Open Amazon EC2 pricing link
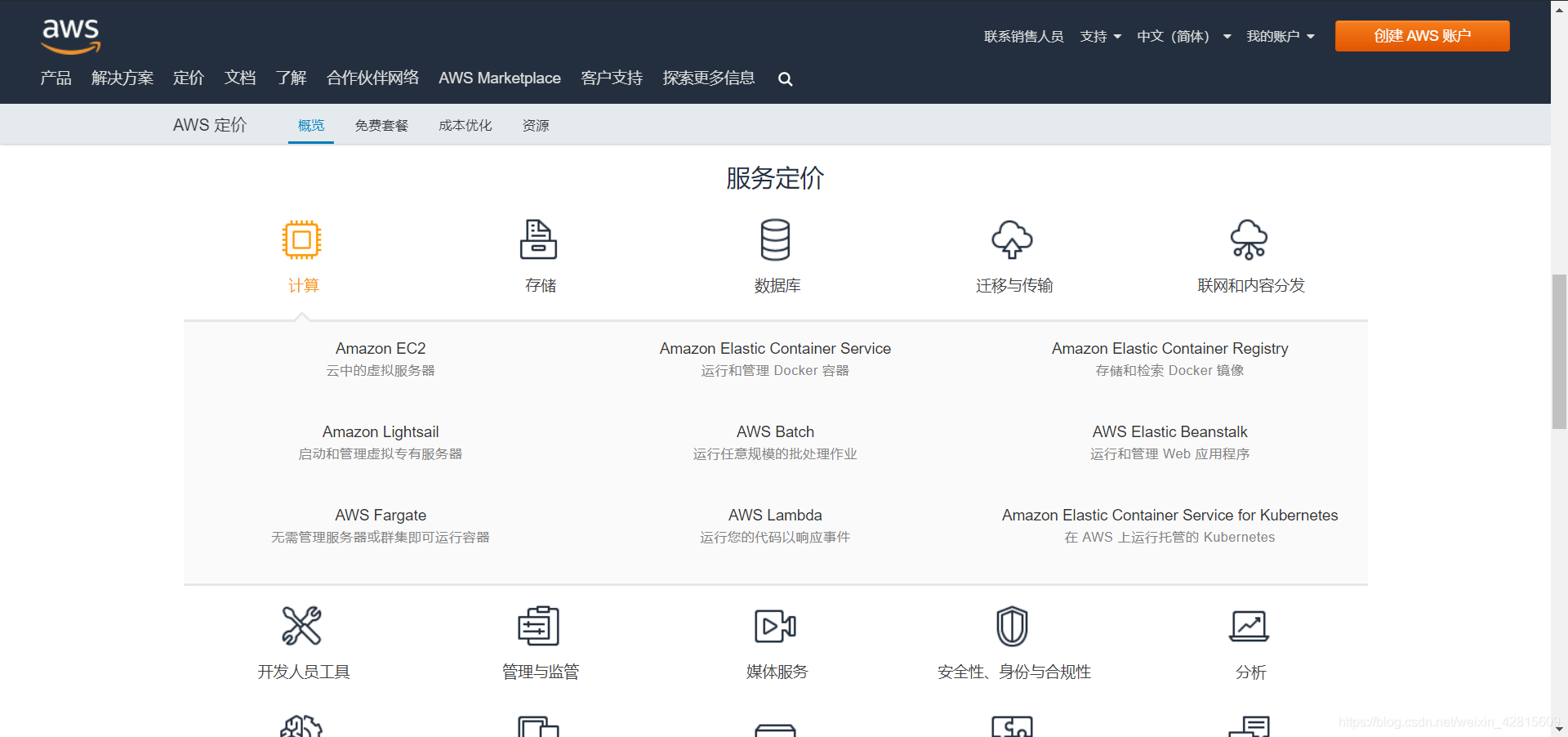1568x737 pixels. coord(381,348)
